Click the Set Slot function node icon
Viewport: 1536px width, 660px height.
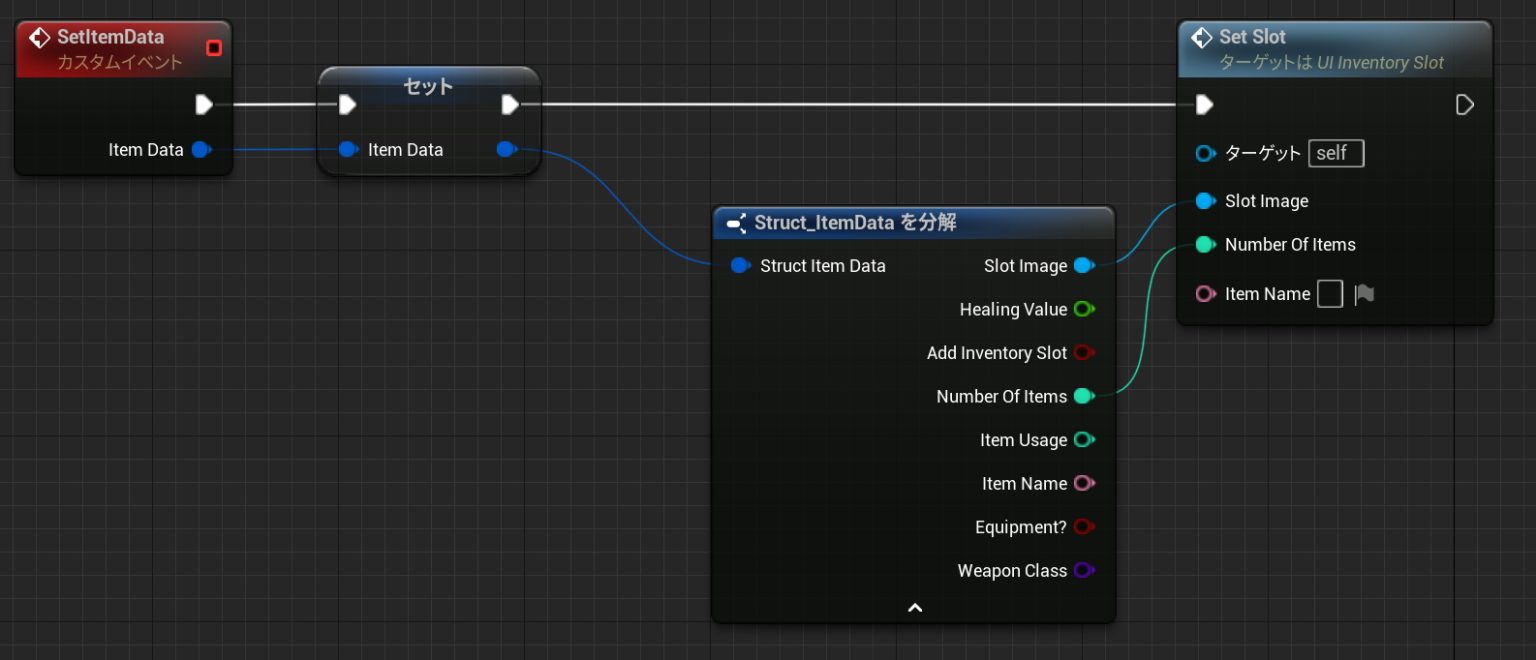1202,38
